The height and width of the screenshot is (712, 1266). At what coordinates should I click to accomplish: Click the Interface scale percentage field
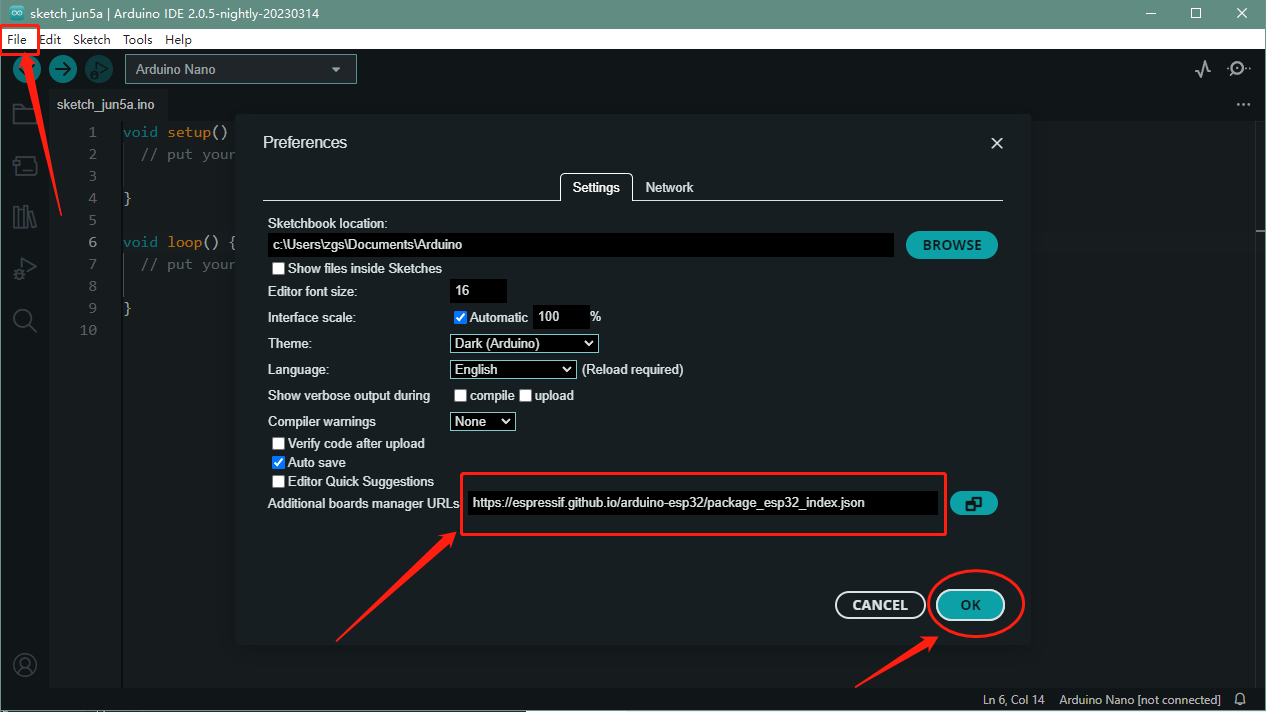pyautogui.click(x=560, y=317)
